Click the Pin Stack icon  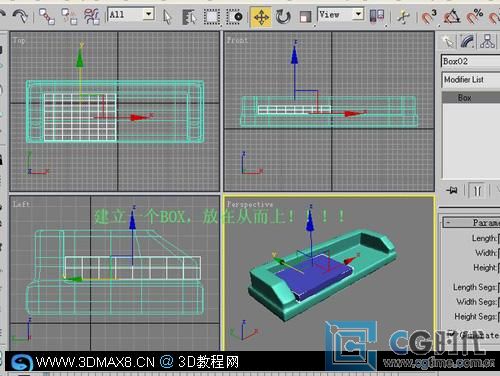[x=452, y=191]
